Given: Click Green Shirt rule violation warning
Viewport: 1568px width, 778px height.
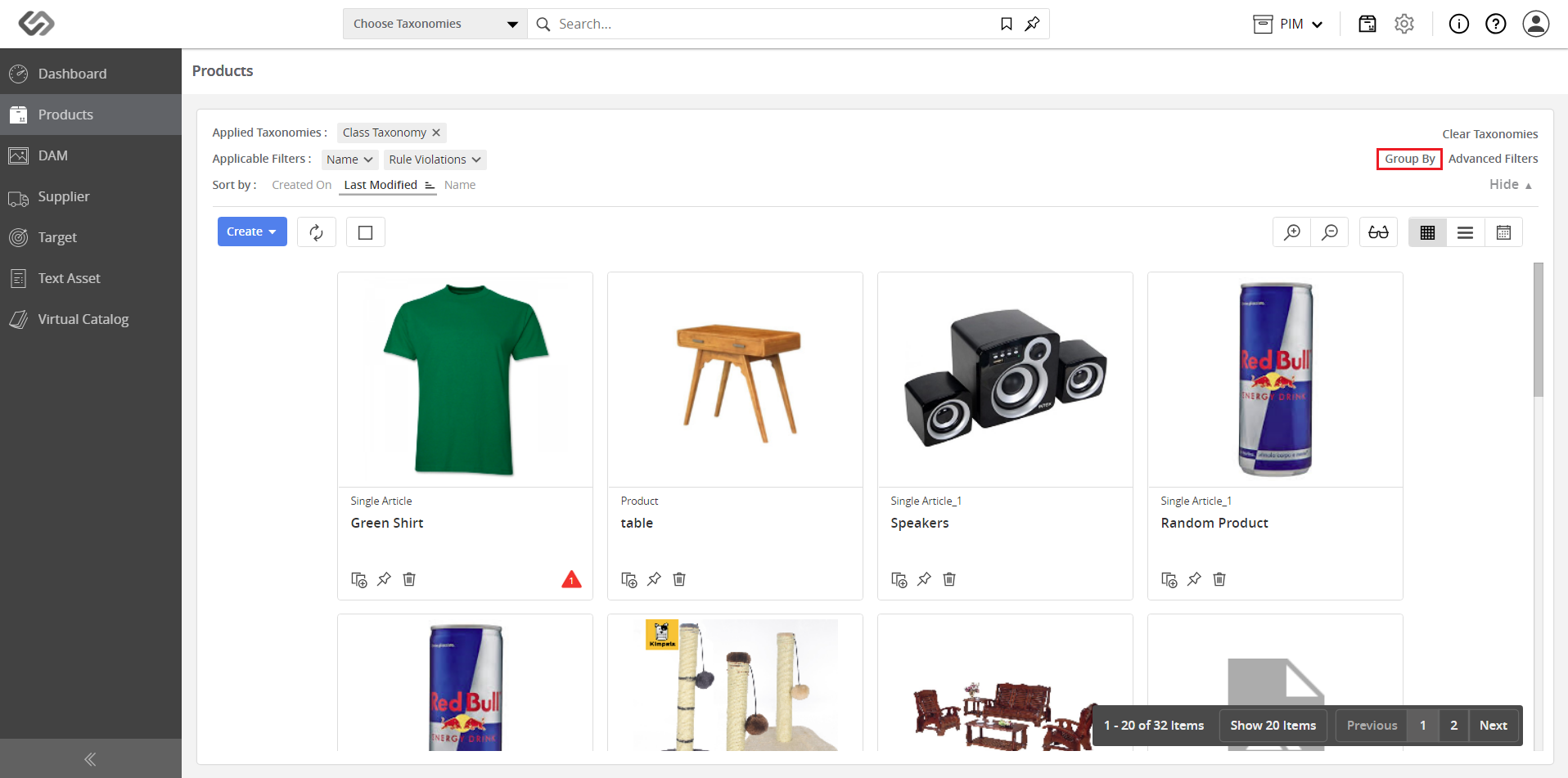Looking at the screenshot, I should tap(571, 579).
